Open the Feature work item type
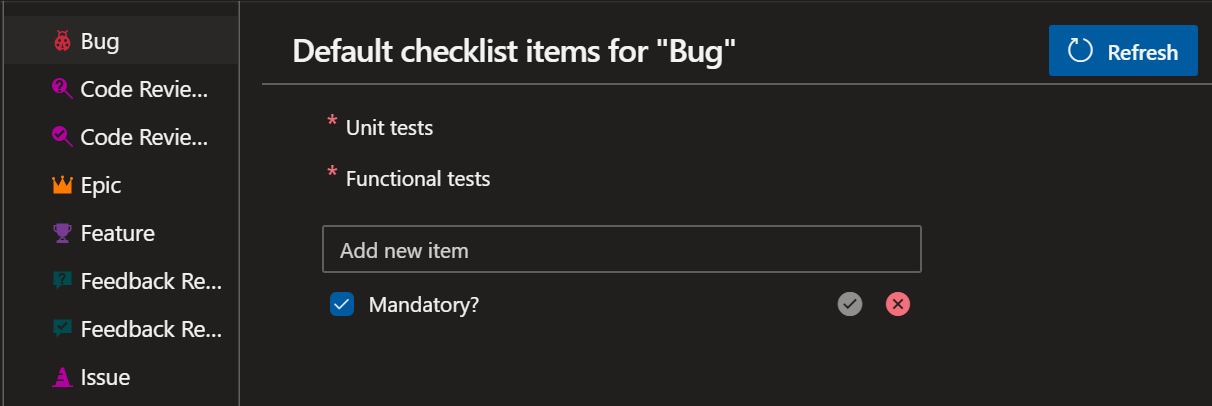The width and height of the screenshot is (1212, 406). point(117,233)
